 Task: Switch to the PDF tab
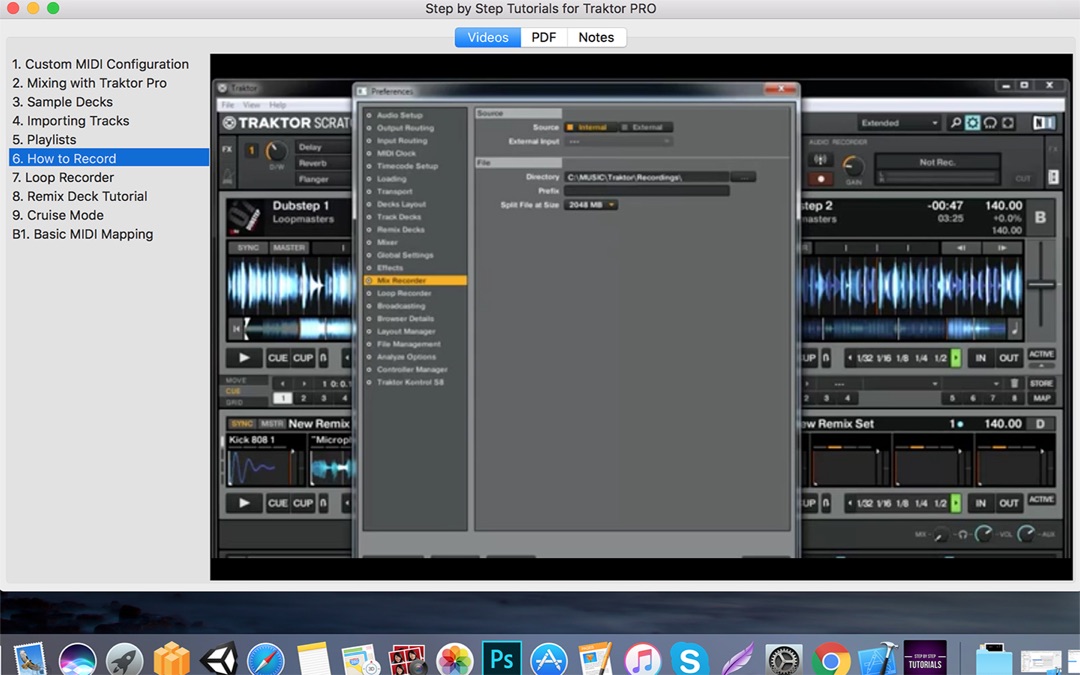(543, 37)
